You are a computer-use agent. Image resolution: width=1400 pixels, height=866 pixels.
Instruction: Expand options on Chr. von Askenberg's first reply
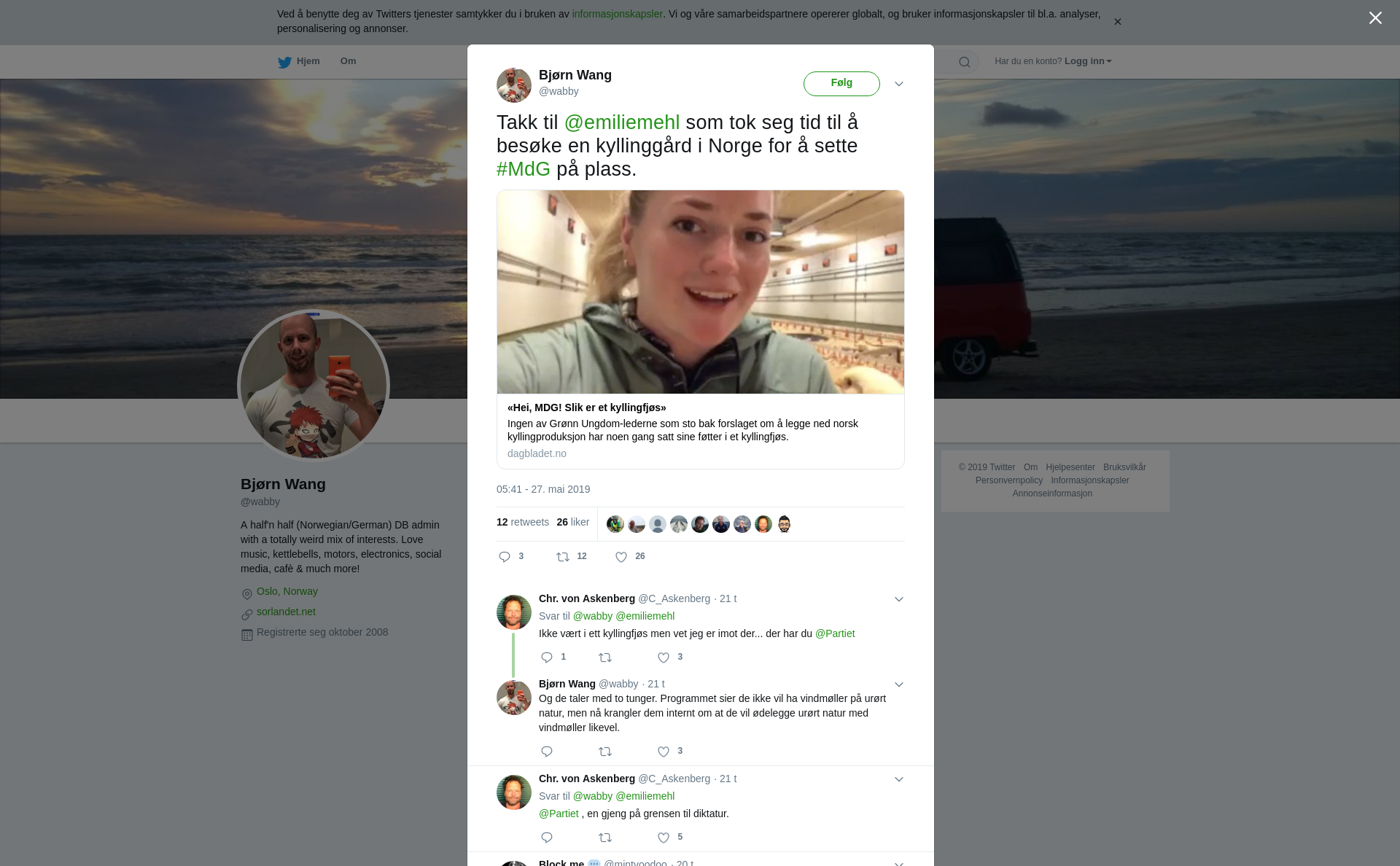pyautogui.click(x=899, y=599)
